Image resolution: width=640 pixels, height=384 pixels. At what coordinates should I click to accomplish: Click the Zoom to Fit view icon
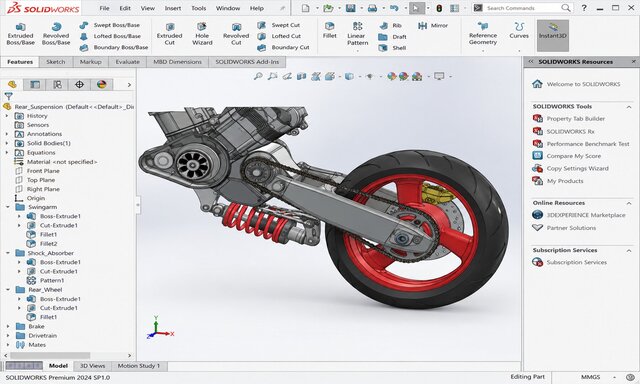pyautogui.click(x=258, y=76)
